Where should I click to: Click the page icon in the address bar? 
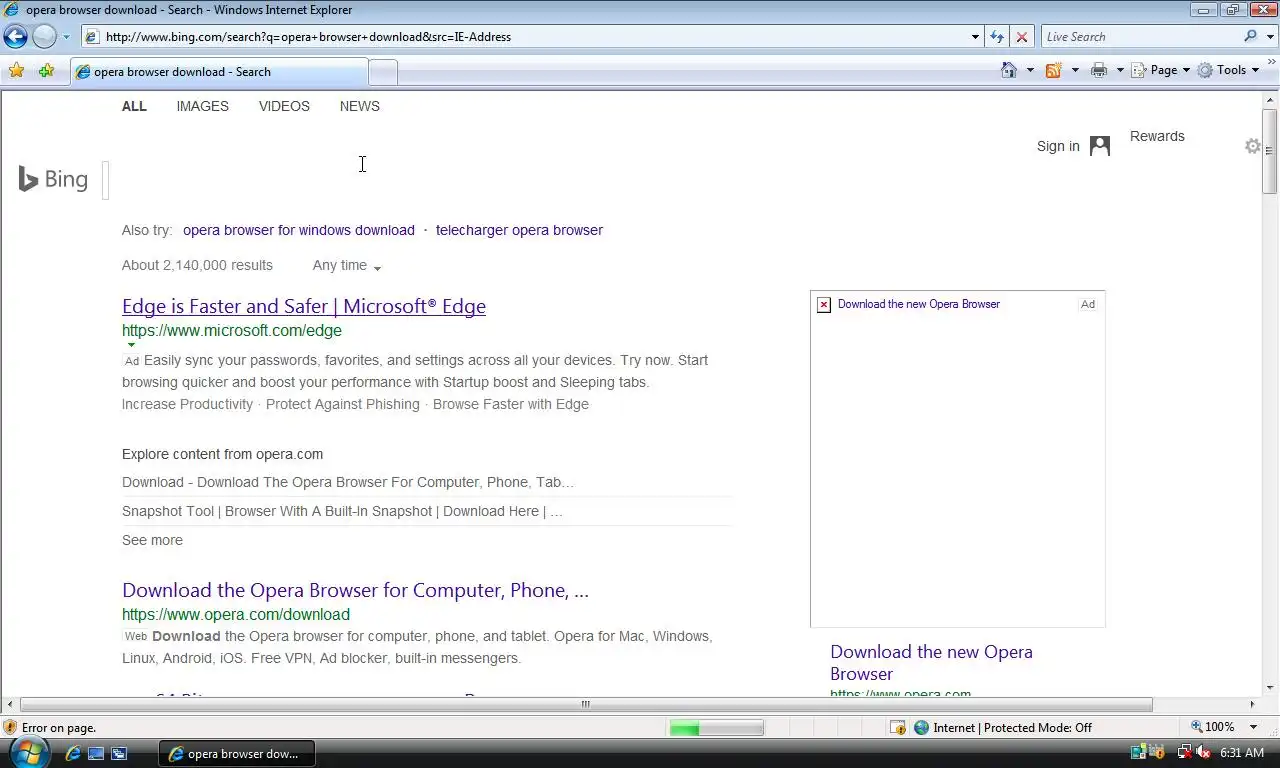coord(92,37)
